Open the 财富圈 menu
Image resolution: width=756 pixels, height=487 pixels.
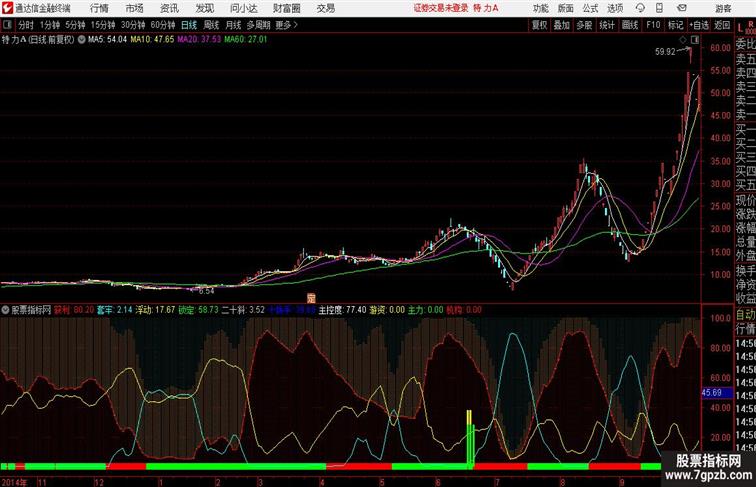[x=286, y=8]
